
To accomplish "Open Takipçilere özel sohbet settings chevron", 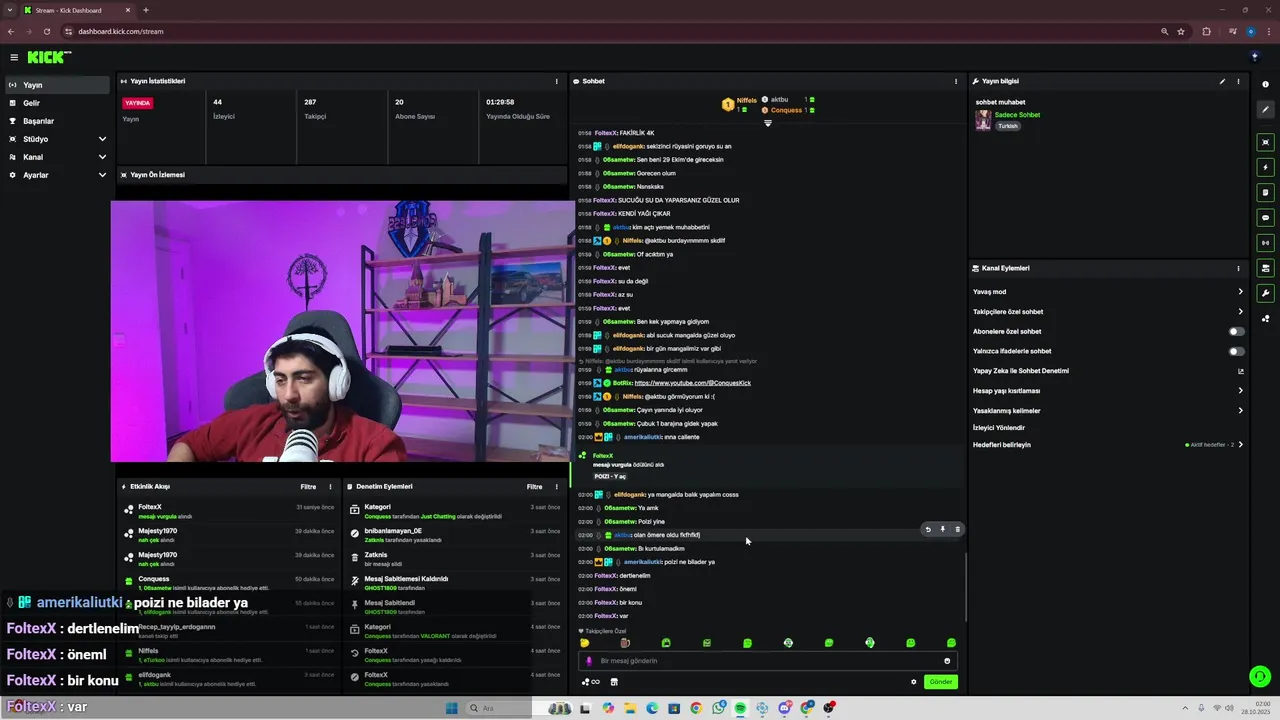I will pyautogui.click(x=1240, y=312).
